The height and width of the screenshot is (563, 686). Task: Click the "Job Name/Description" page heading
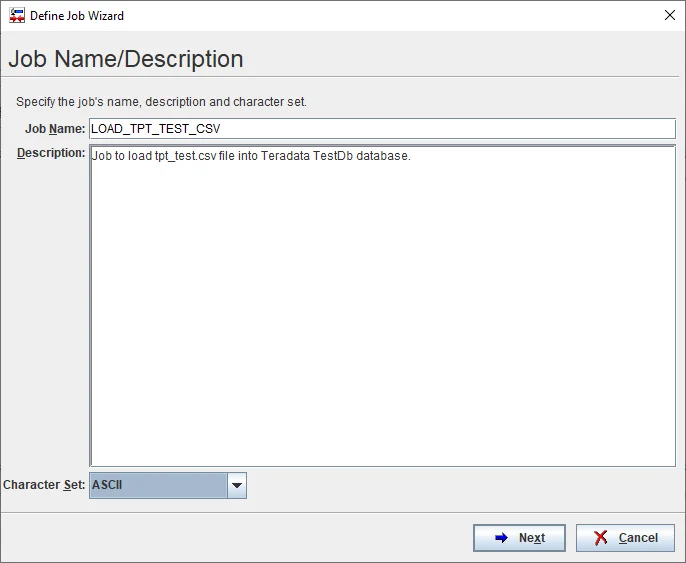tap(126, 59)
